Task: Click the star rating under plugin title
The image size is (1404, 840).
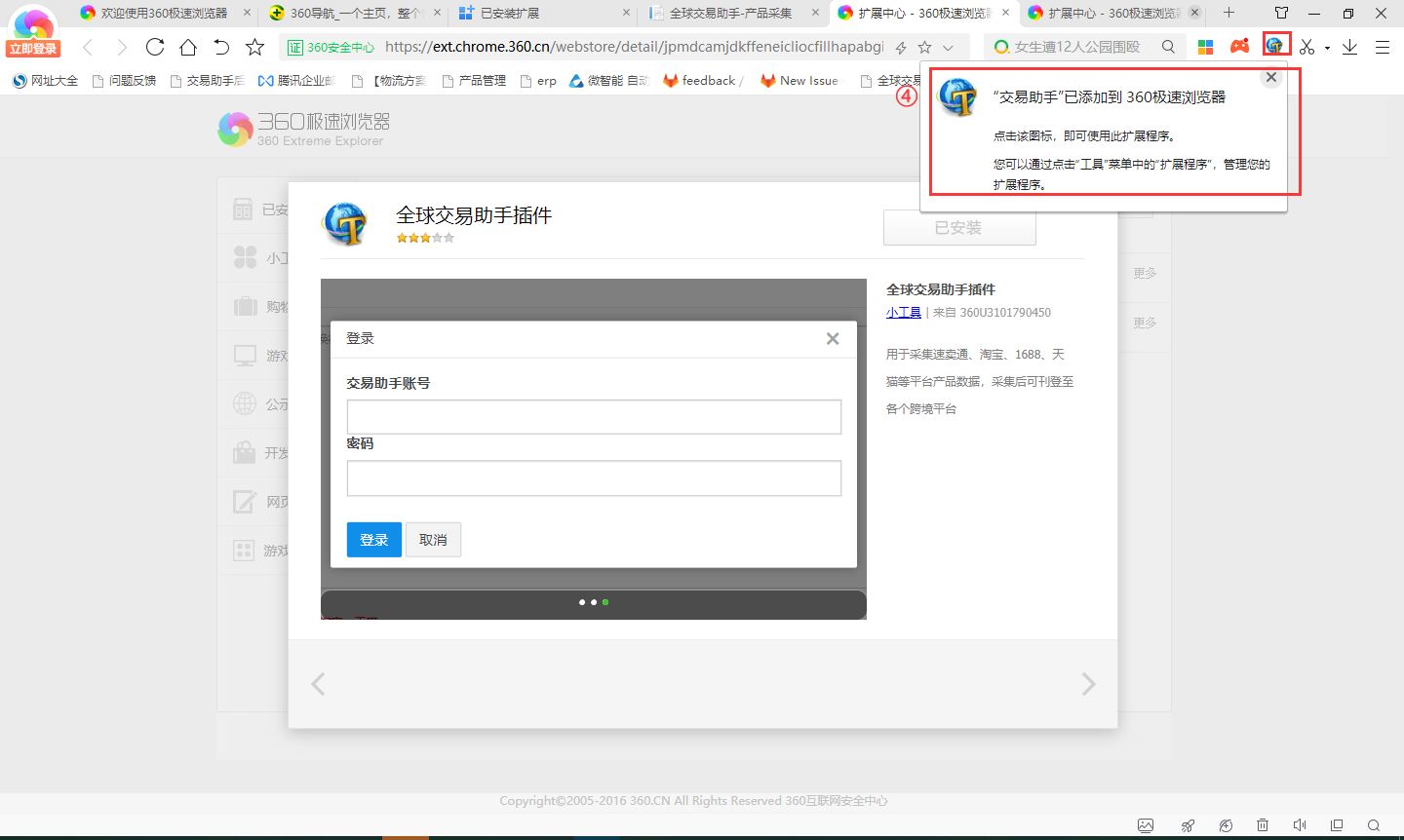Action: point(425,238)
